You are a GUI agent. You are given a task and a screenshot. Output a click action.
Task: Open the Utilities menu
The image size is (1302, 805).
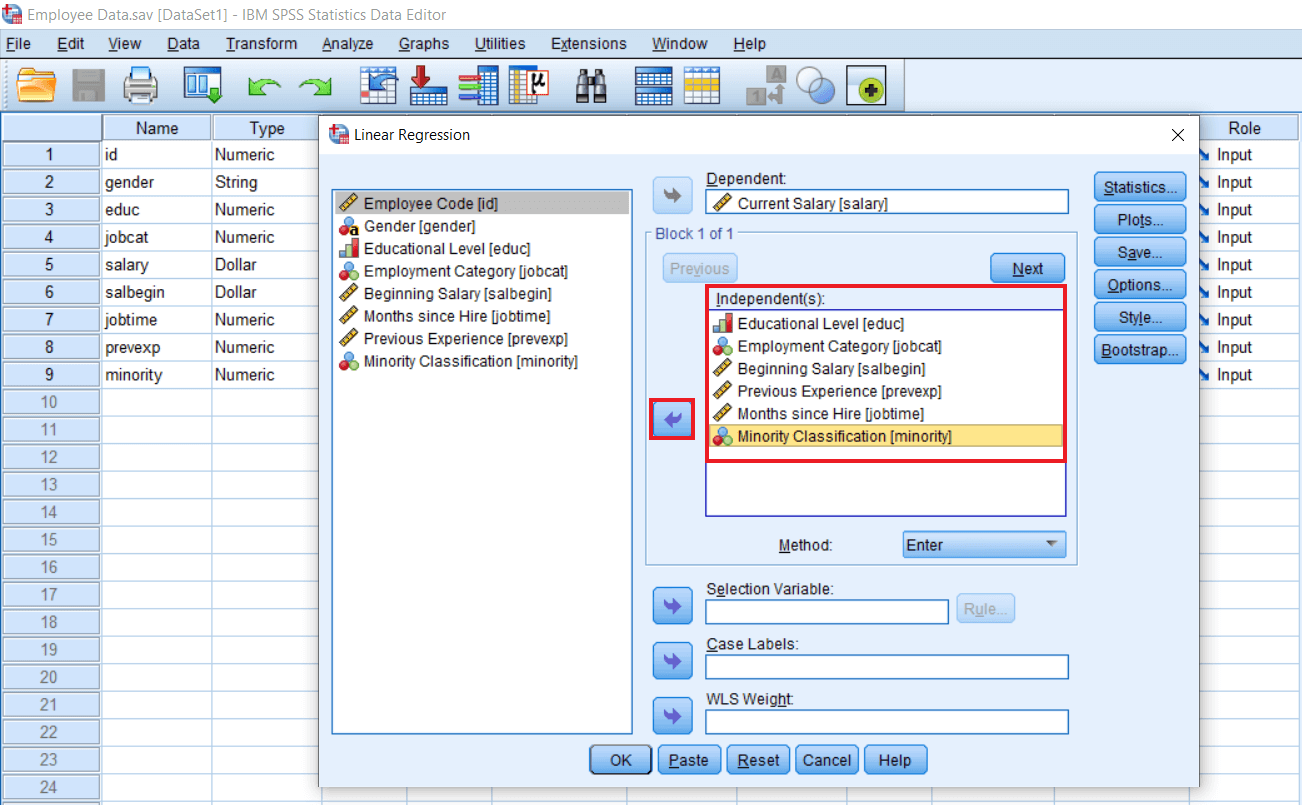[x=500, y=44]
